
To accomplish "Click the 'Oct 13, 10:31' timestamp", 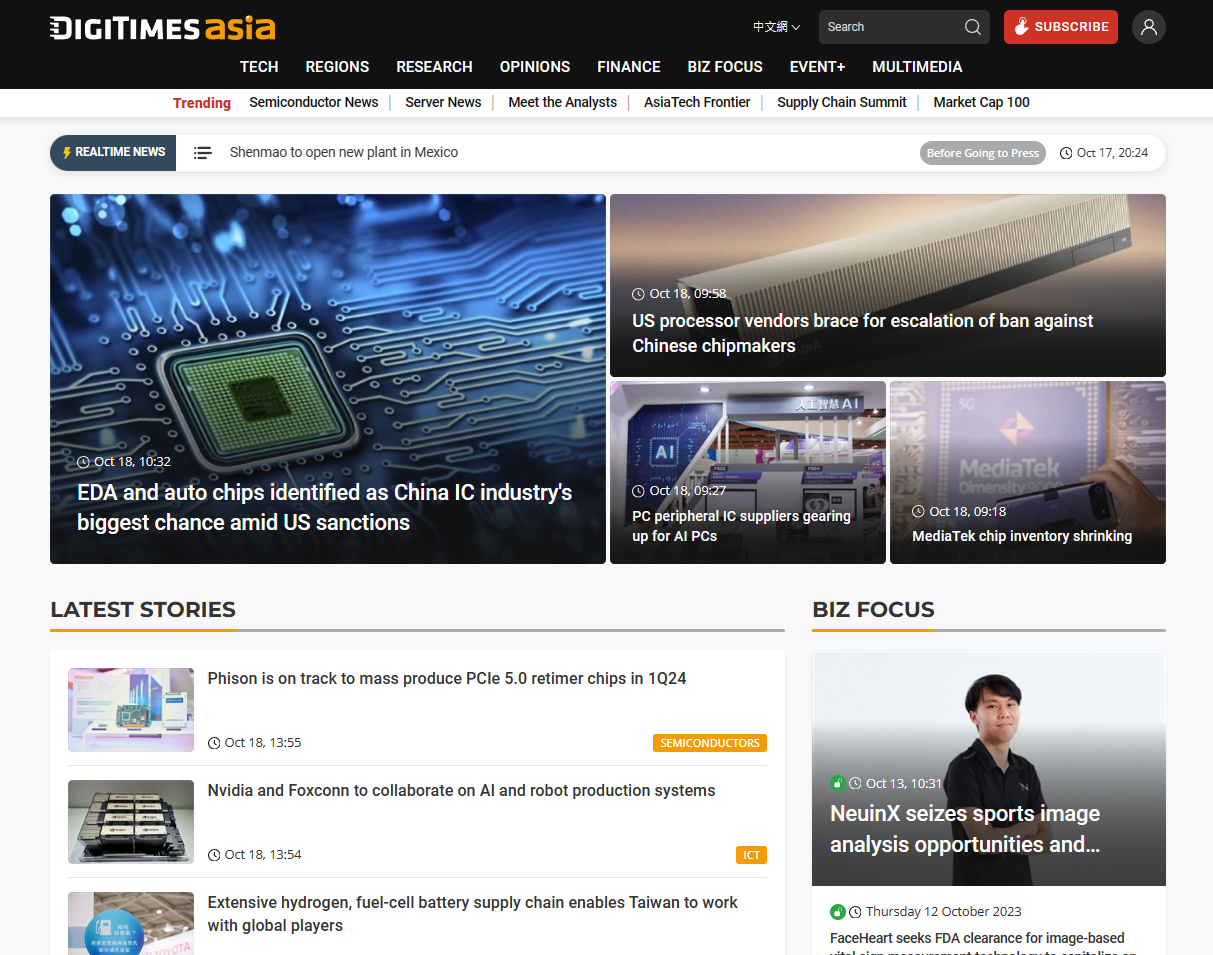I will pyautogui.click(x=904, y=783).
